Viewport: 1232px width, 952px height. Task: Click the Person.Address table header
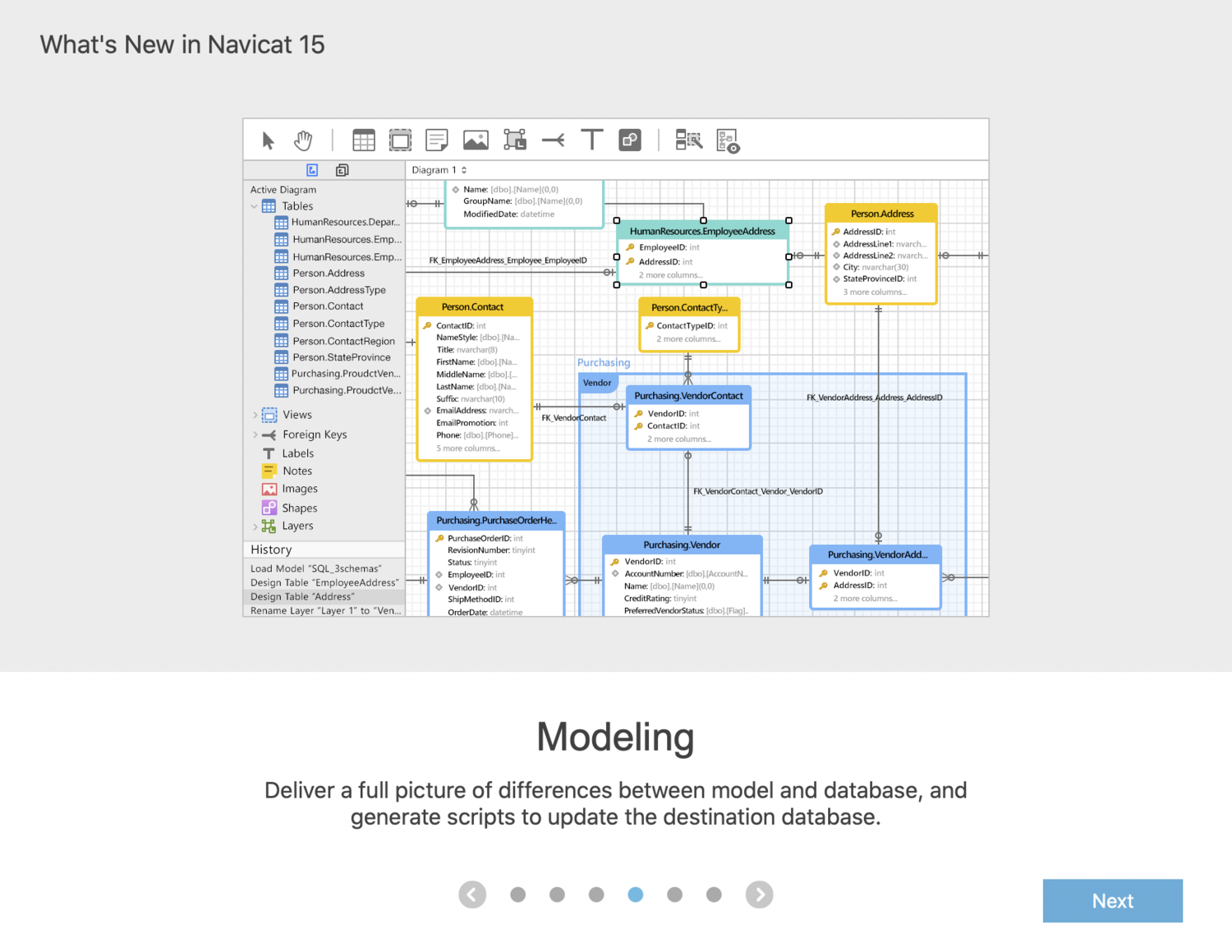click(881, 214)
